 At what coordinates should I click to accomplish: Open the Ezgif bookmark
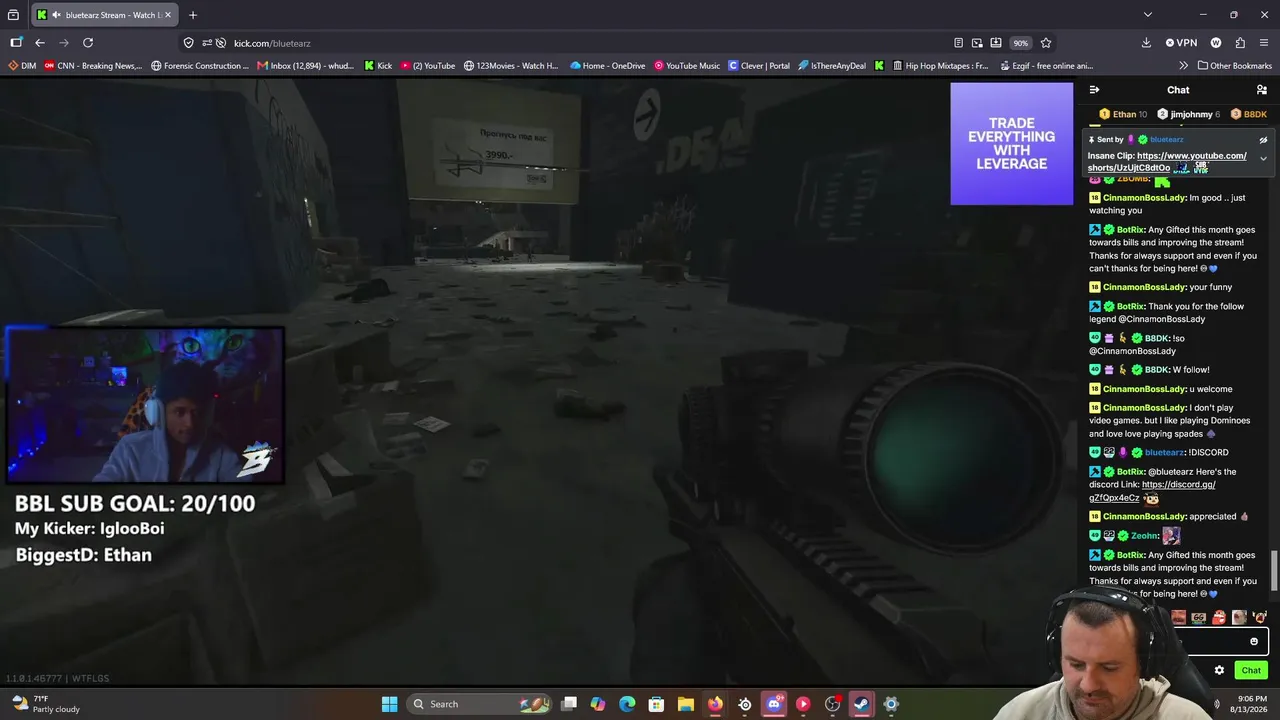(x=1047, y=66)
